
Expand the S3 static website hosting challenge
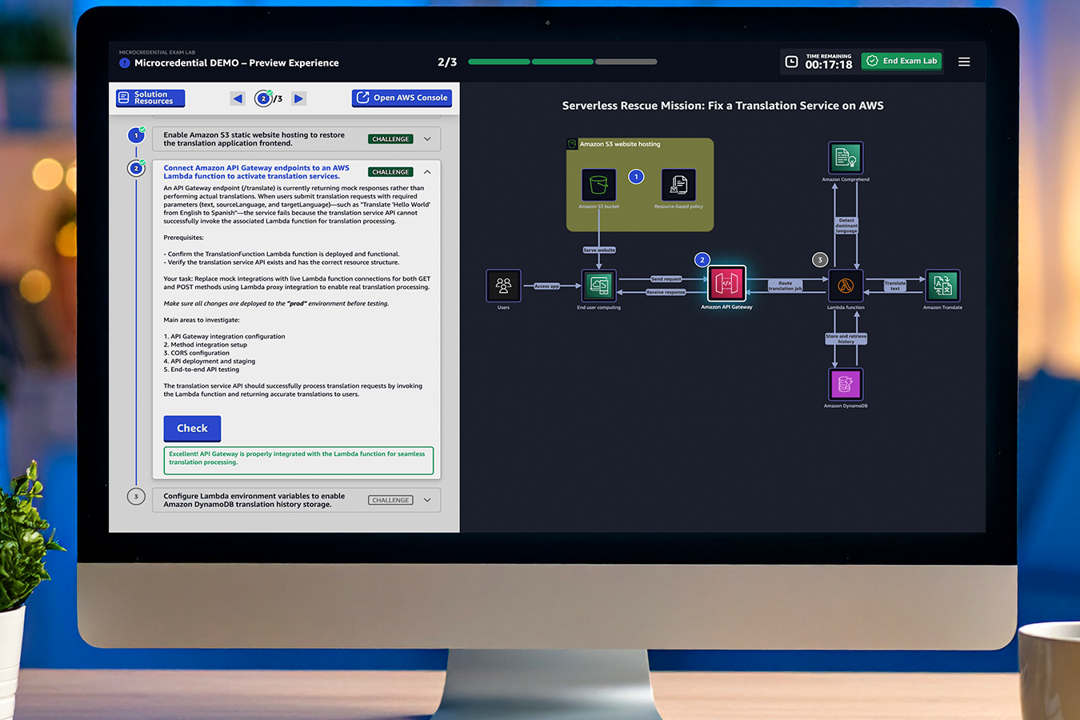[x=427, y=139]
